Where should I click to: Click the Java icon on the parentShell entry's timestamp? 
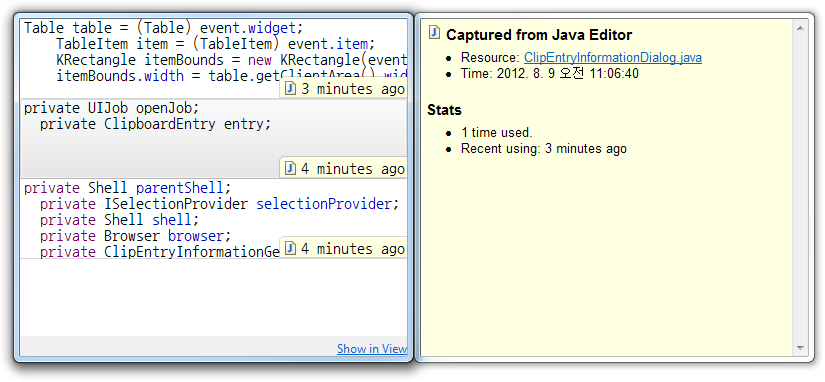click(x=290, y=248)
